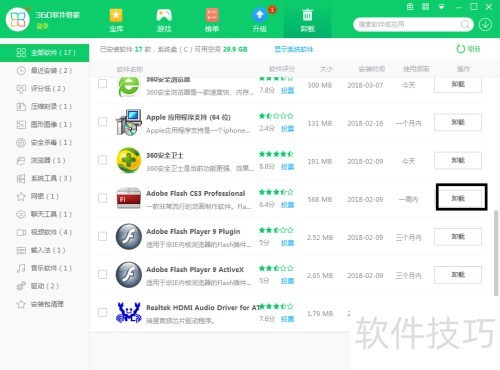Uninstall 360安全浏览器 via its 卸载 button
The height and width of the screenshot is (370, 500).
[x=458, y=85]
